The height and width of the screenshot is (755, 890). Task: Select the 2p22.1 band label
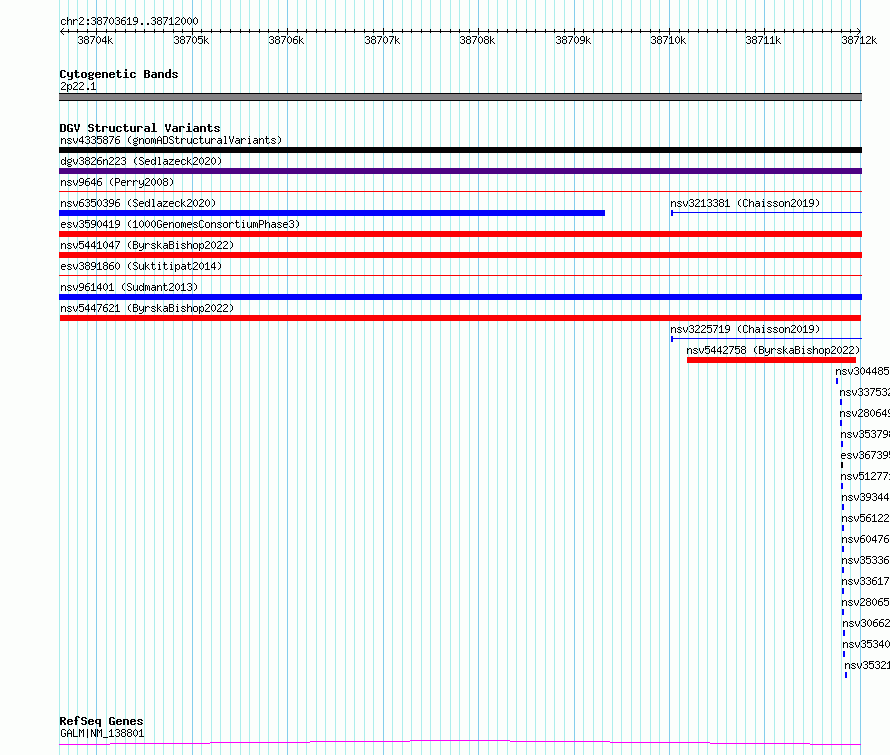pyautogui.click(x=78, y=86)
